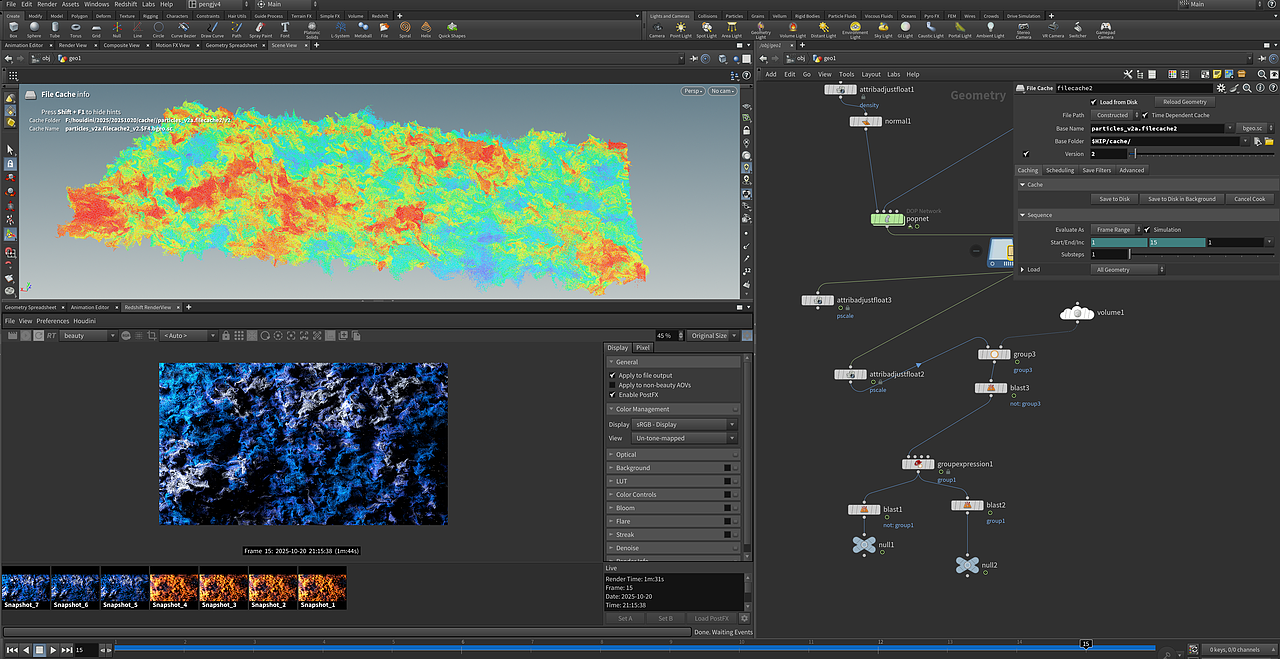Open the Pyro FX shelf tab

click(x=930, y=16)
